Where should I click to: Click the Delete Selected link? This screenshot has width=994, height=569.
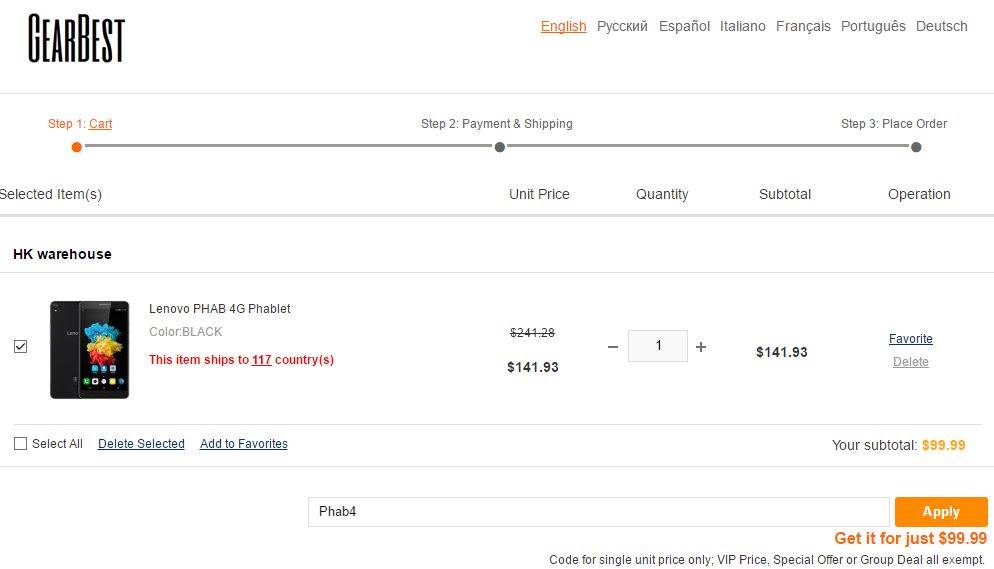(x=141, y=444)
